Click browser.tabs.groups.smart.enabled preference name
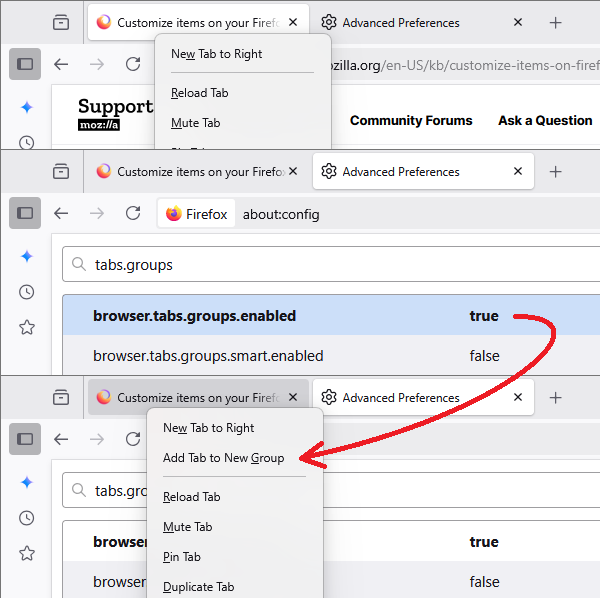The image size is (600, 598). point(208,356)
